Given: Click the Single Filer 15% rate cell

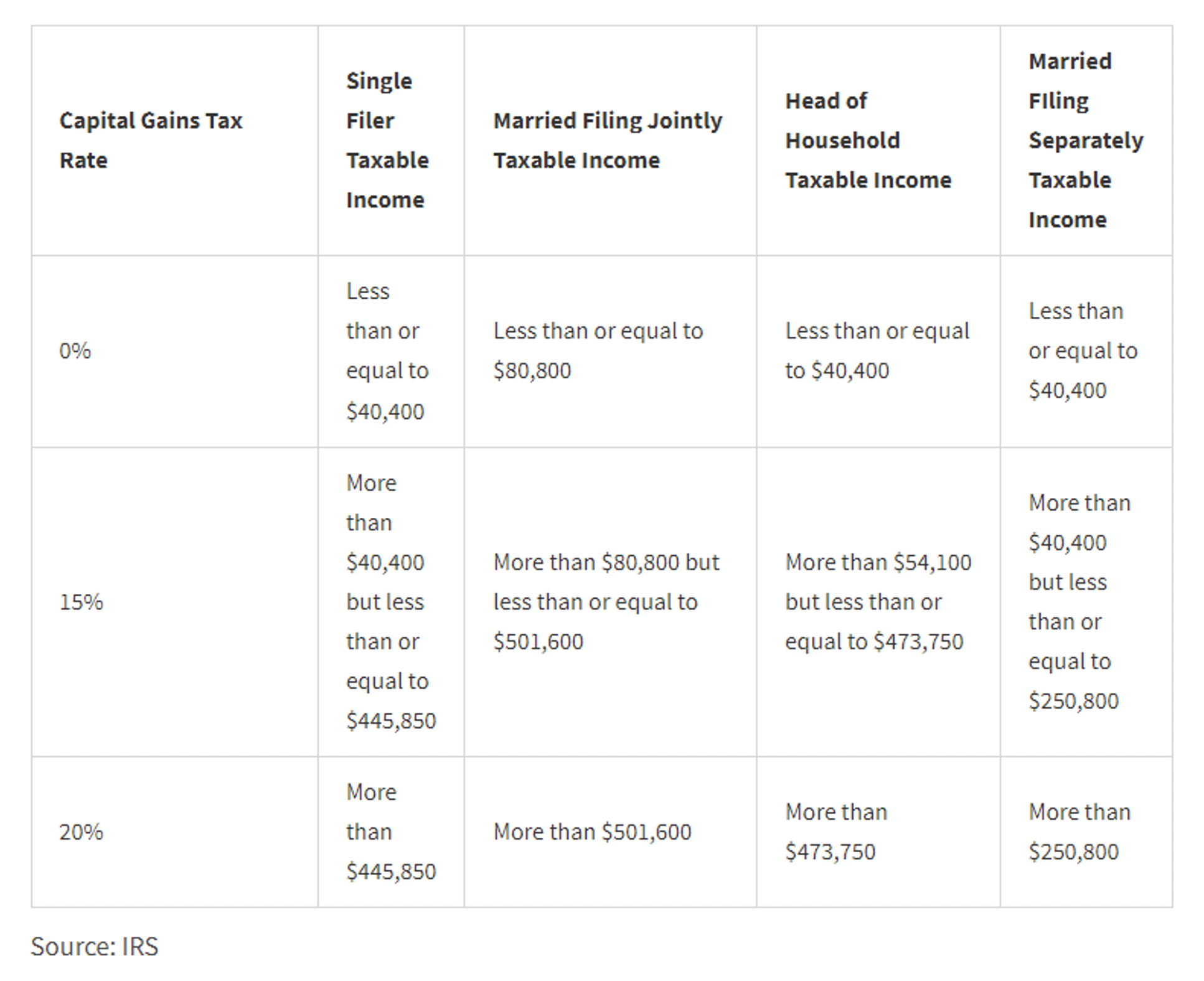Looking at the screenshot, I should 391,602.
